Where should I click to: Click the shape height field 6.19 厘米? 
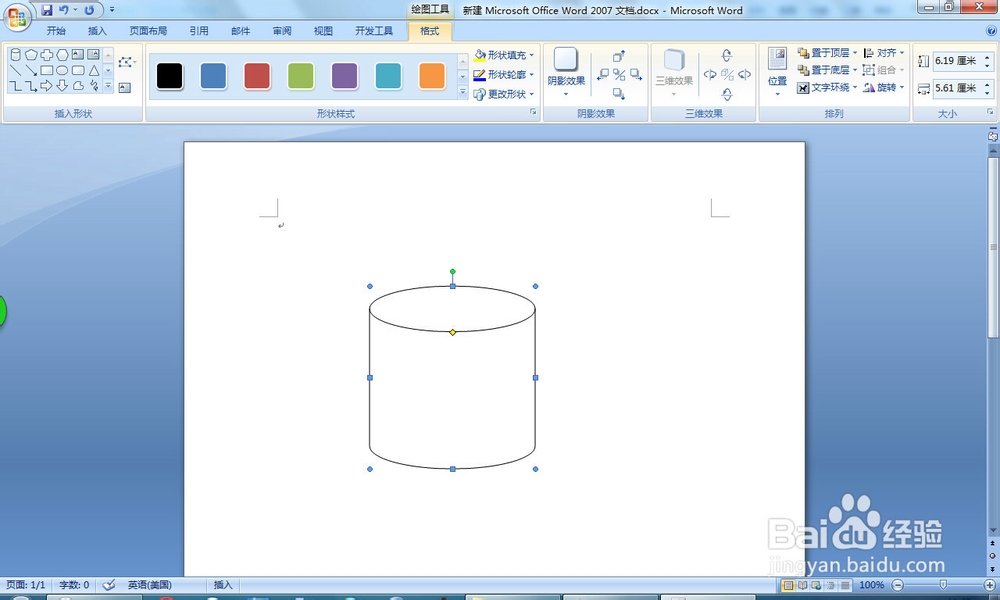(x=957, y=61)
